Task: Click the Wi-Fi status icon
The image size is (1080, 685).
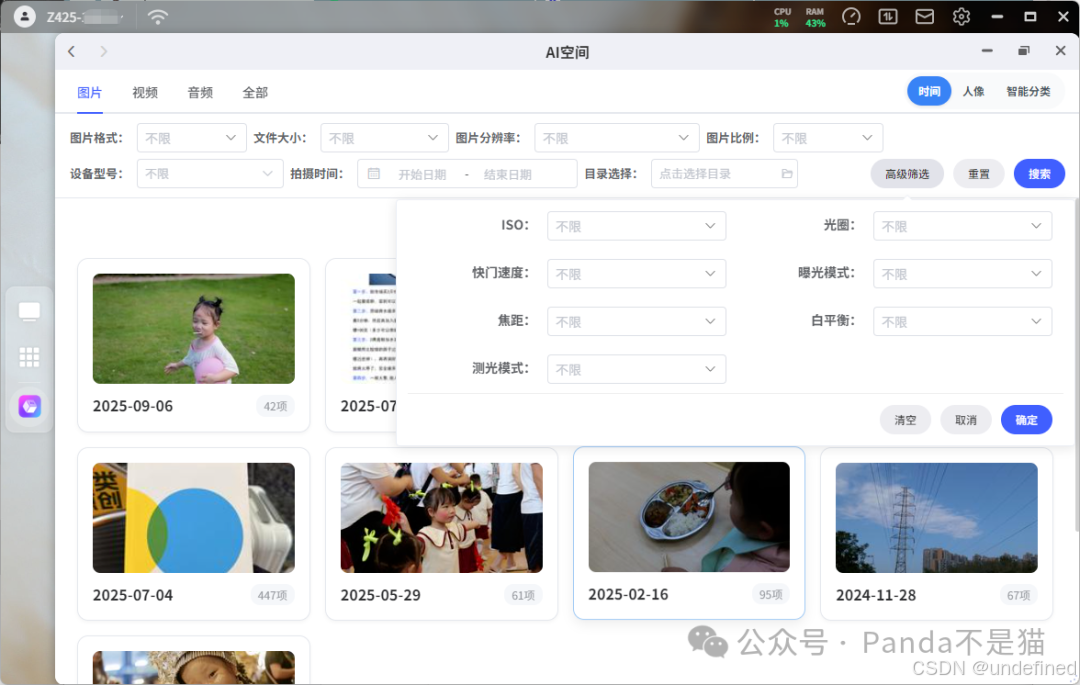Action: (x=158, y=17)
